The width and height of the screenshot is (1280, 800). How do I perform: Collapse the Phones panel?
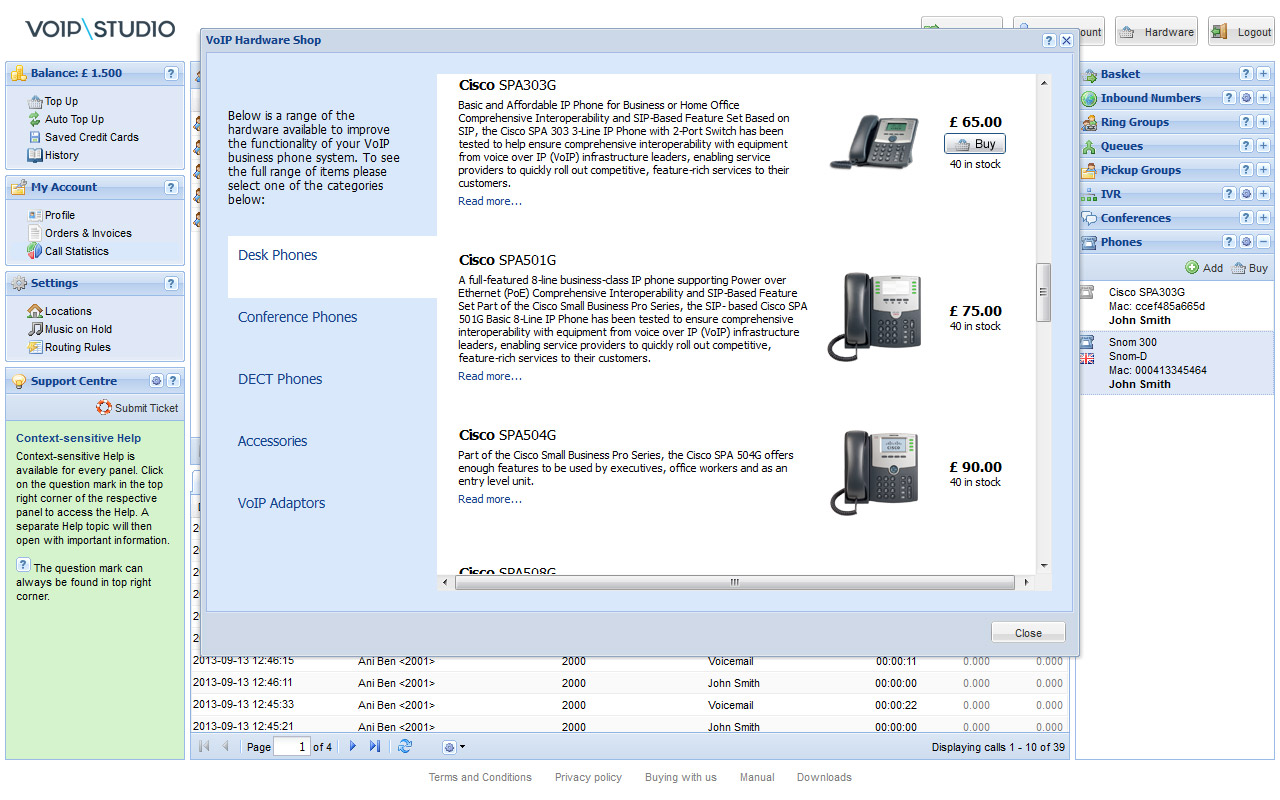pyautogui.click(x=1263, y=242)
